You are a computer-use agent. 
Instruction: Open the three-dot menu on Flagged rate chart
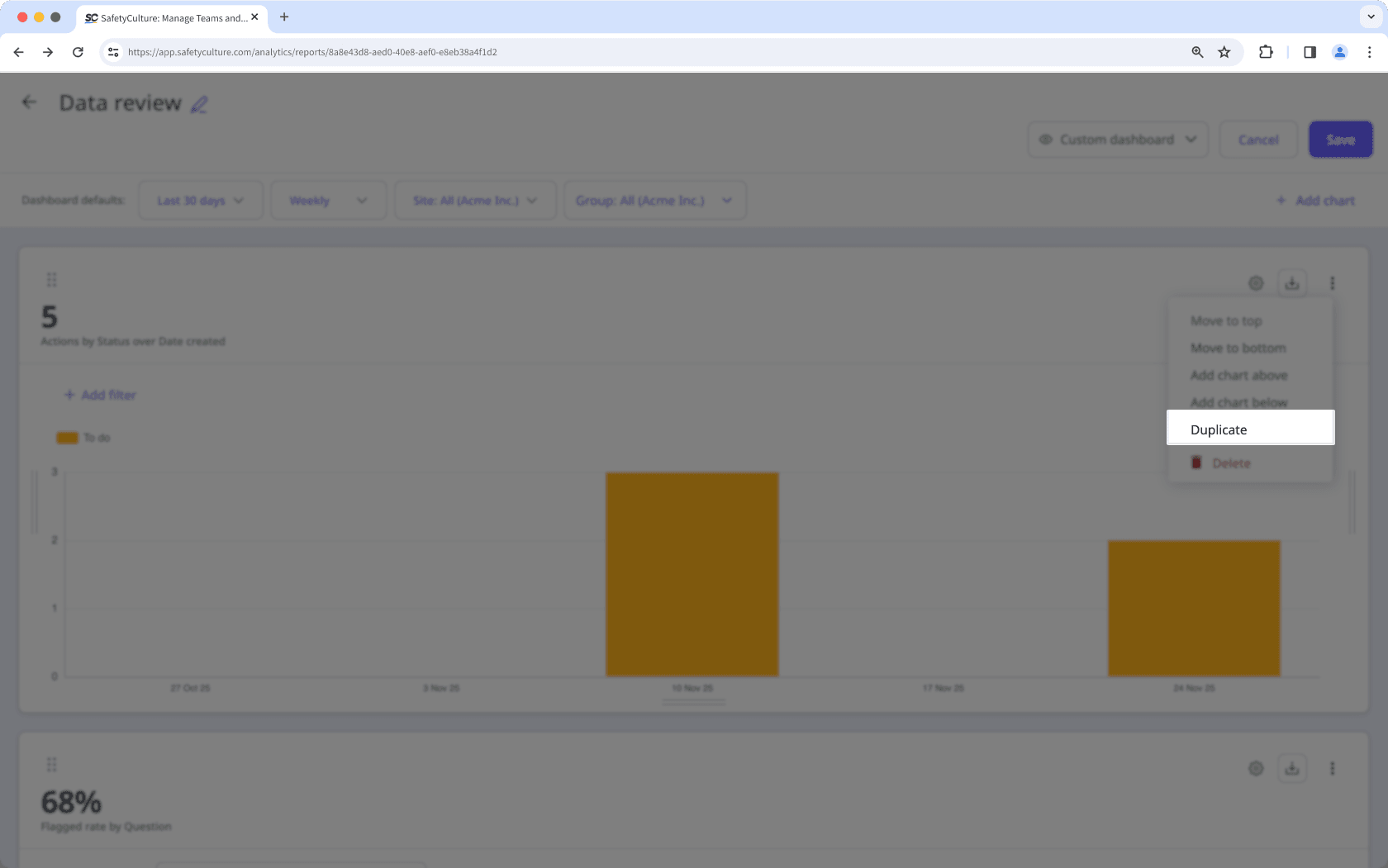(1332, 767)
